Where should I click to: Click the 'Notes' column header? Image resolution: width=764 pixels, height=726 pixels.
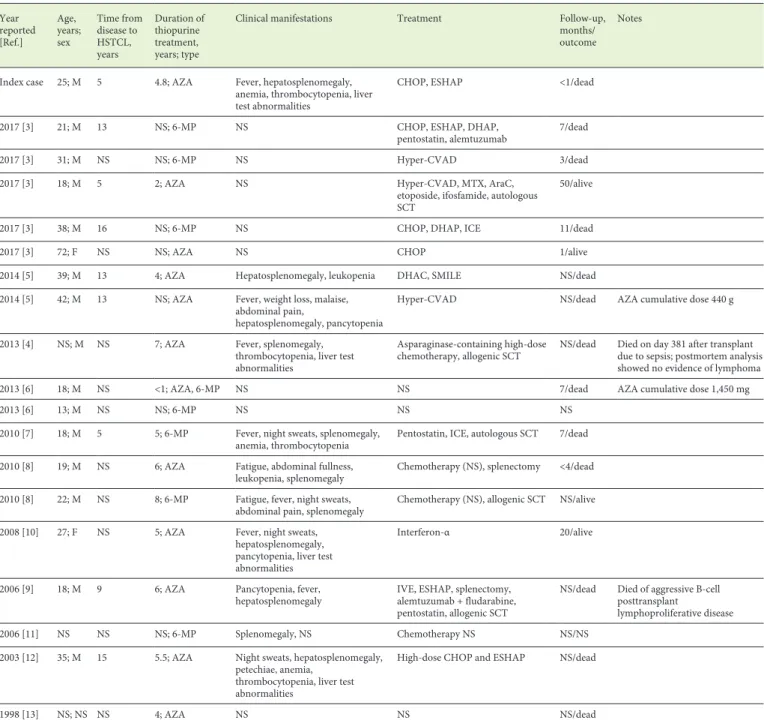click(630, 19)
